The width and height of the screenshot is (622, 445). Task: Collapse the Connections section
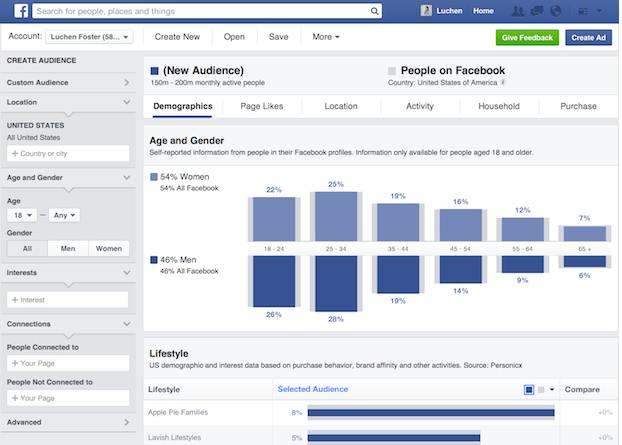click(x=68, y=324)
